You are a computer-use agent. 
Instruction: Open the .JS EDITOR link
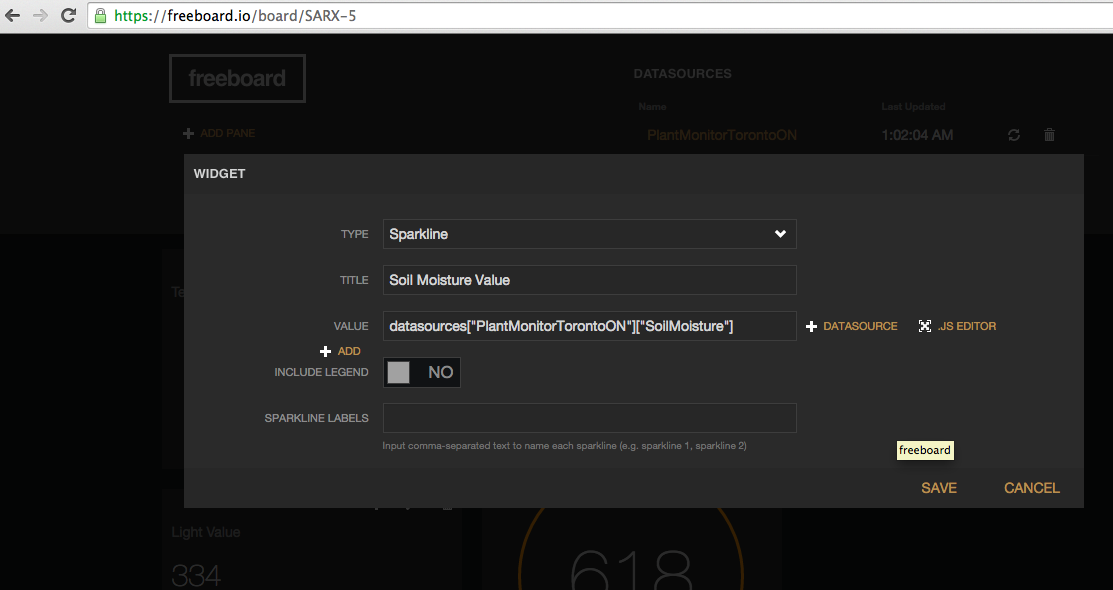click(967, 326)
